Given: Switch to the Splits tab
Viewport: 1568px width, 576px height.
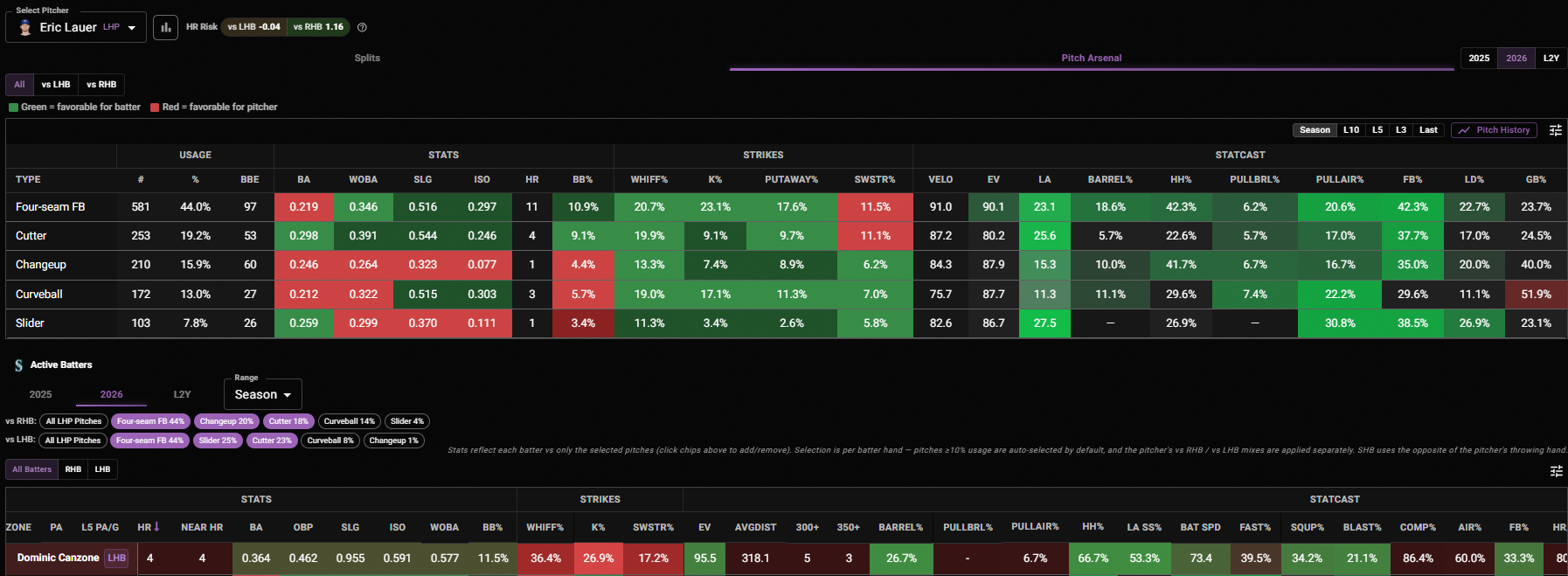Looking at the screenshot, I should coord(367,58).
